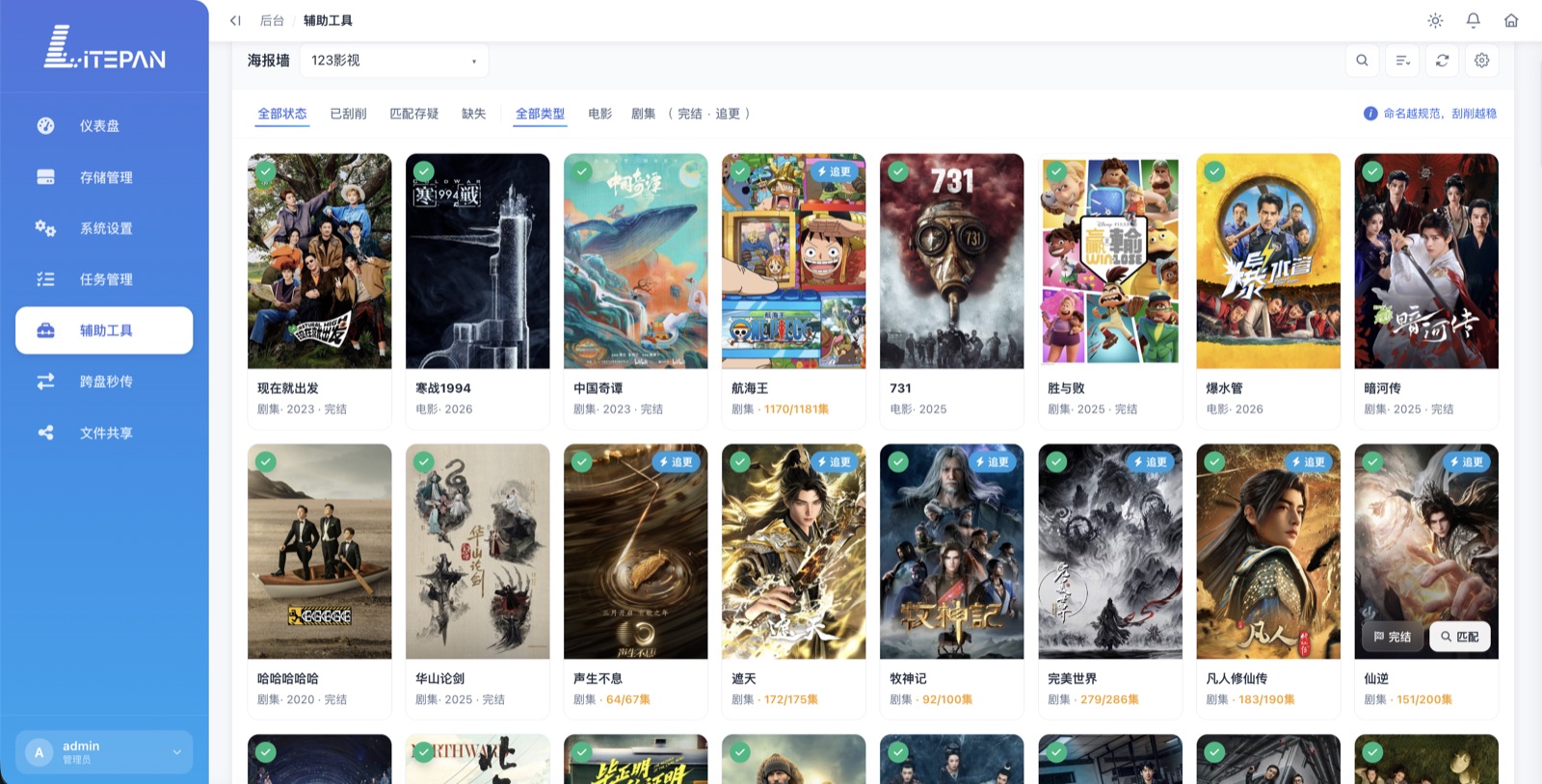
Task: Open 系统设置 in the sidebar
Action: pyautogui.click(x=104, y=228)
